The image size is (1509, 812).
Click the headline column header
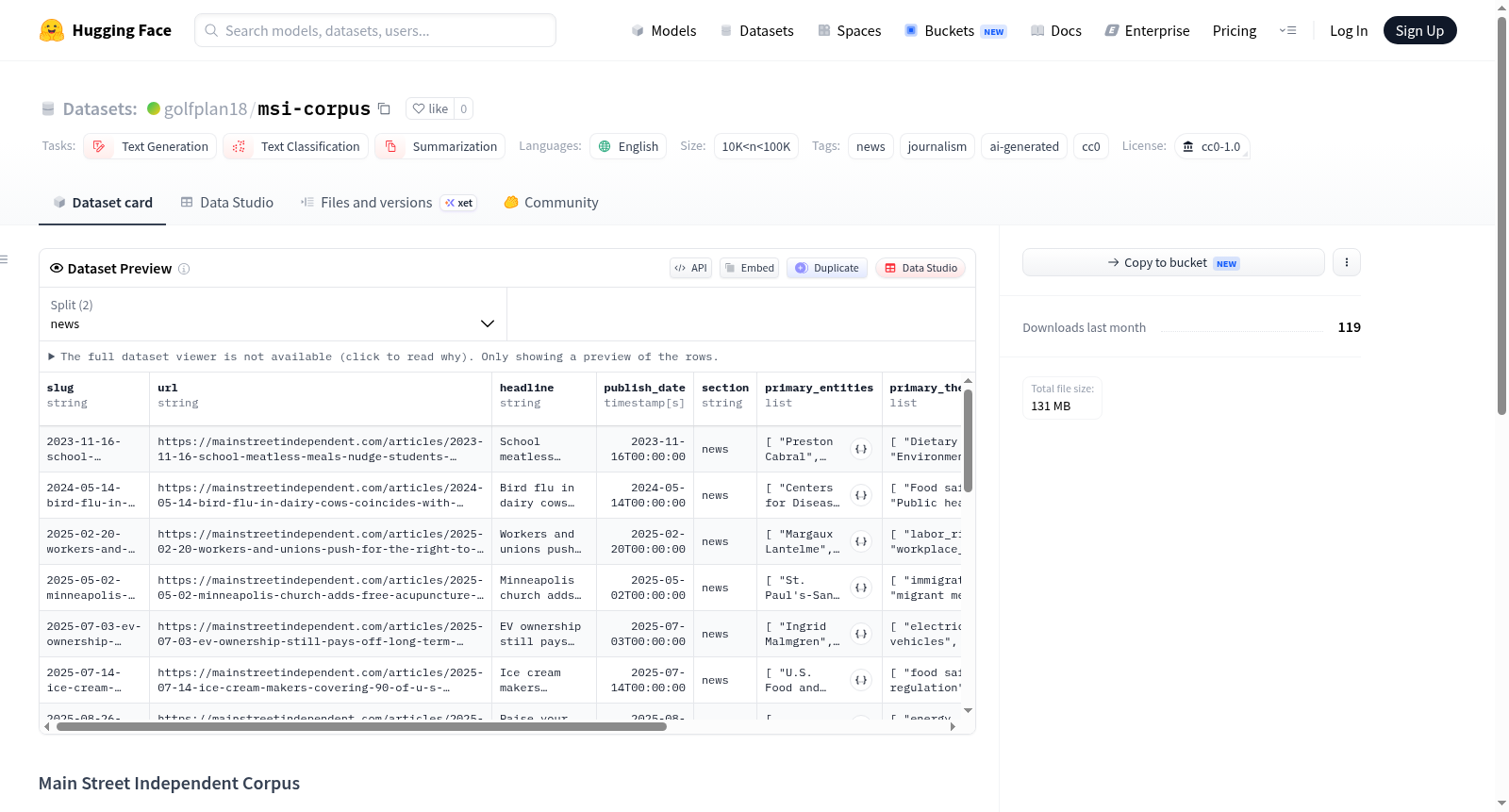pos(544,395)
